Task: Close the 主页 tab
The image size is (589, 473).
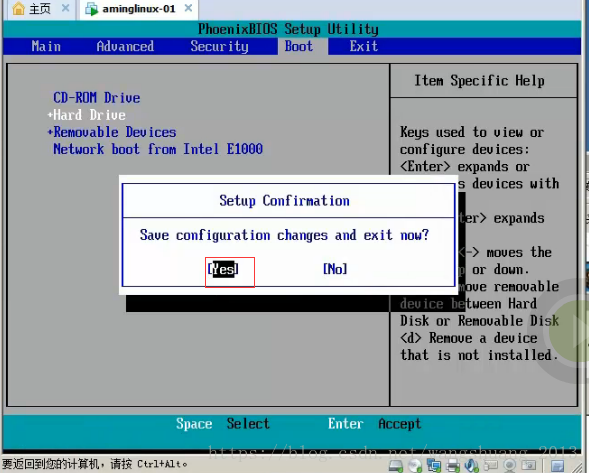Action: [65, 8]
